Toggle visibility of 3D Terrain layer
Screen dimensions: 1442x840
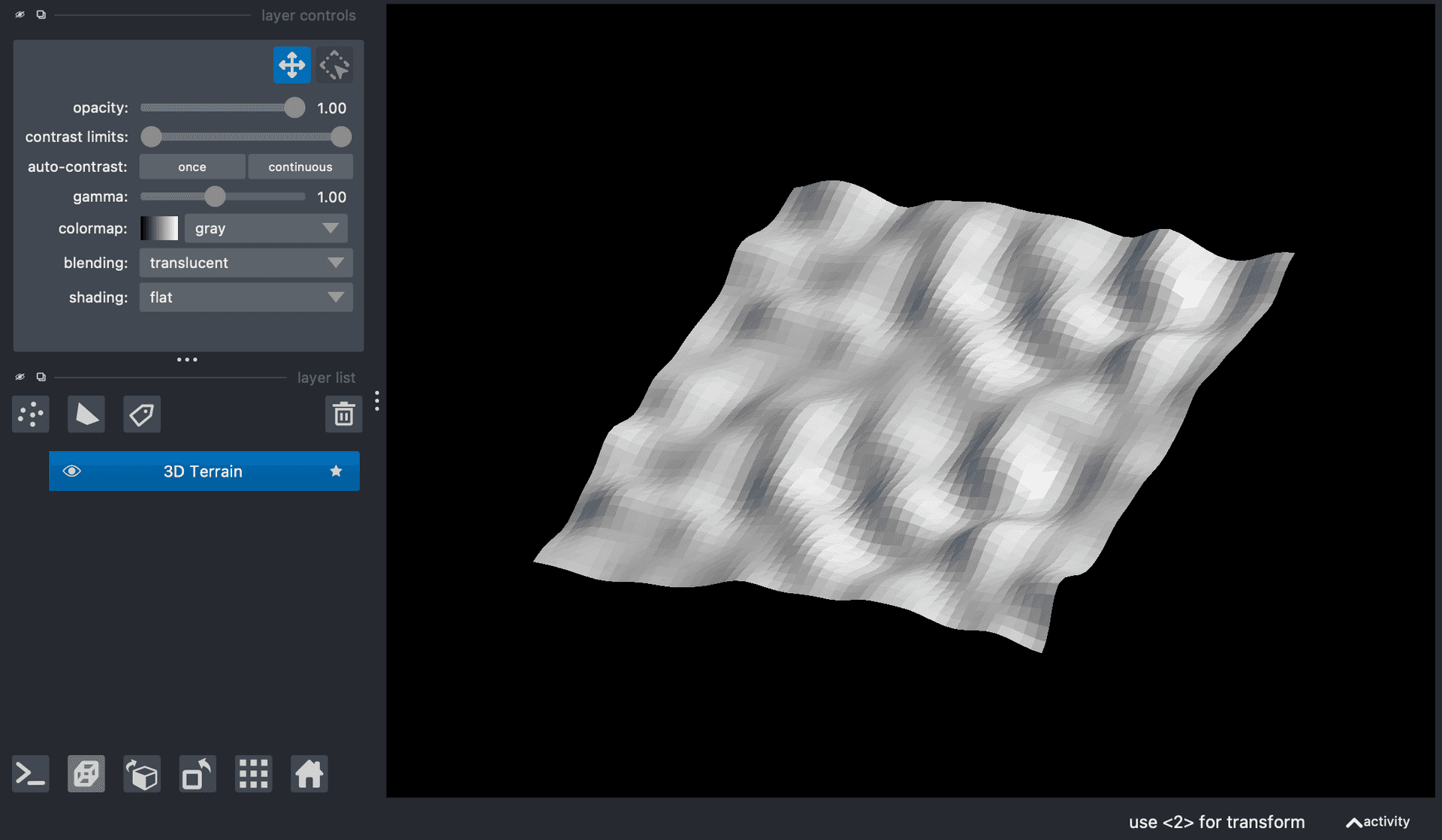coord(72,471)
